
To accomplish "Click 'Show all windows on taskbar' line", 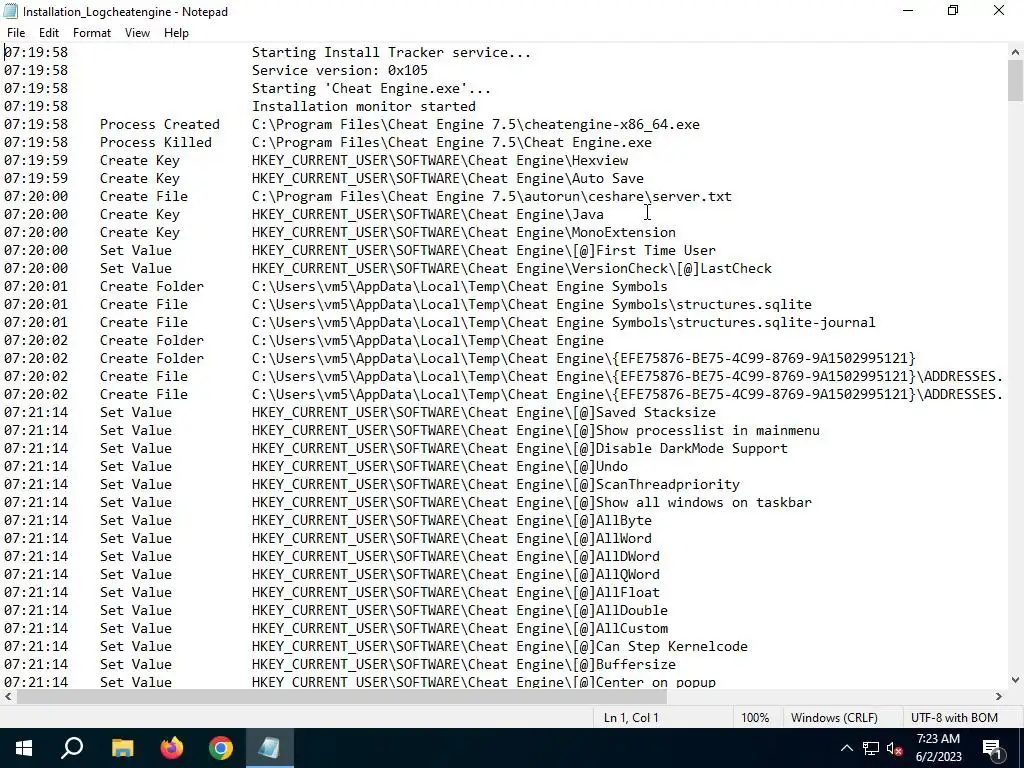I will coord(532,502).
